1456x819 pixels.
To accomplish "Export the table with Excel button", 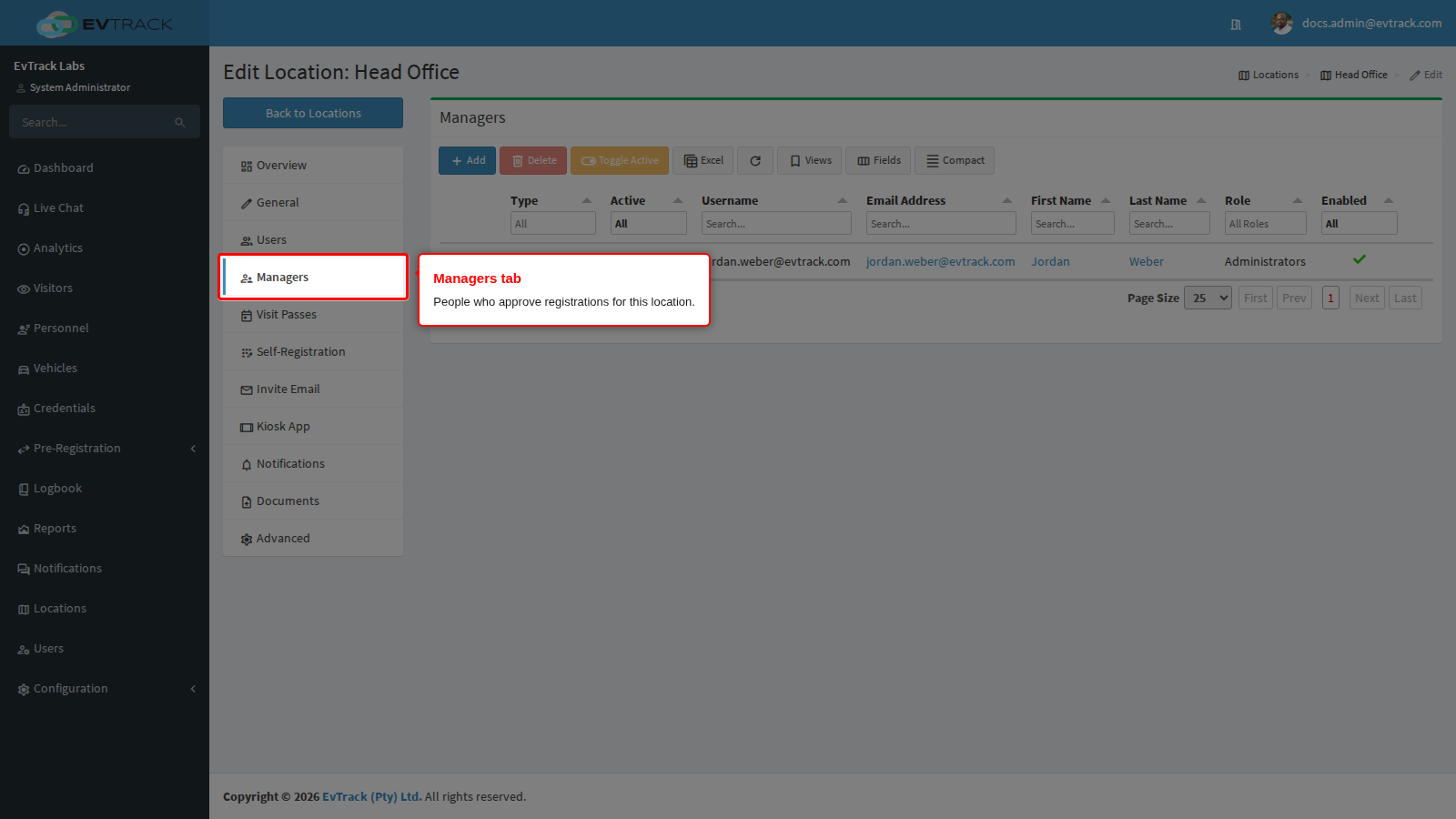I will click(703, 161).
